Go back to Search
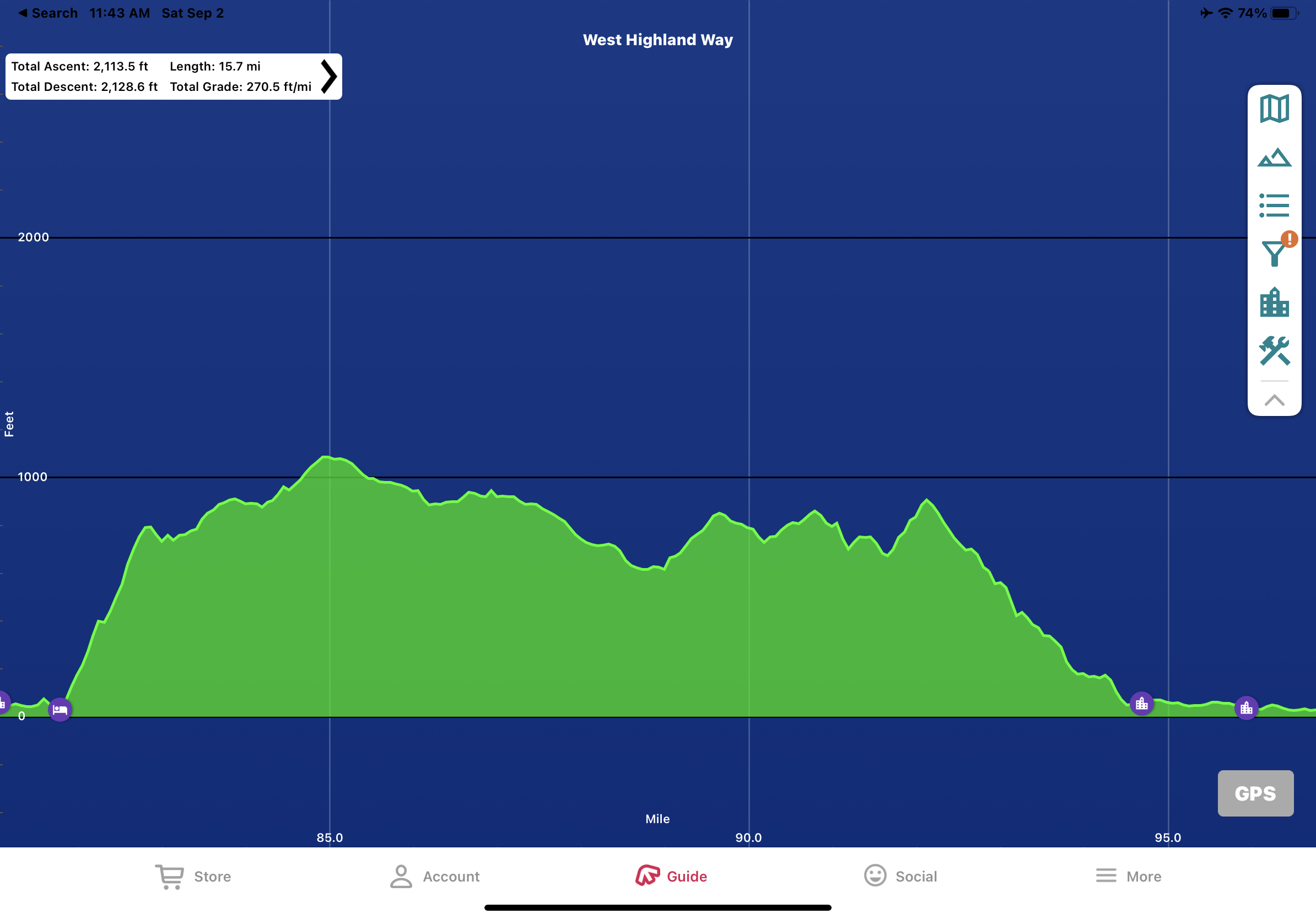This screenshot has height=919, width=1316. [x=48, y=13]
